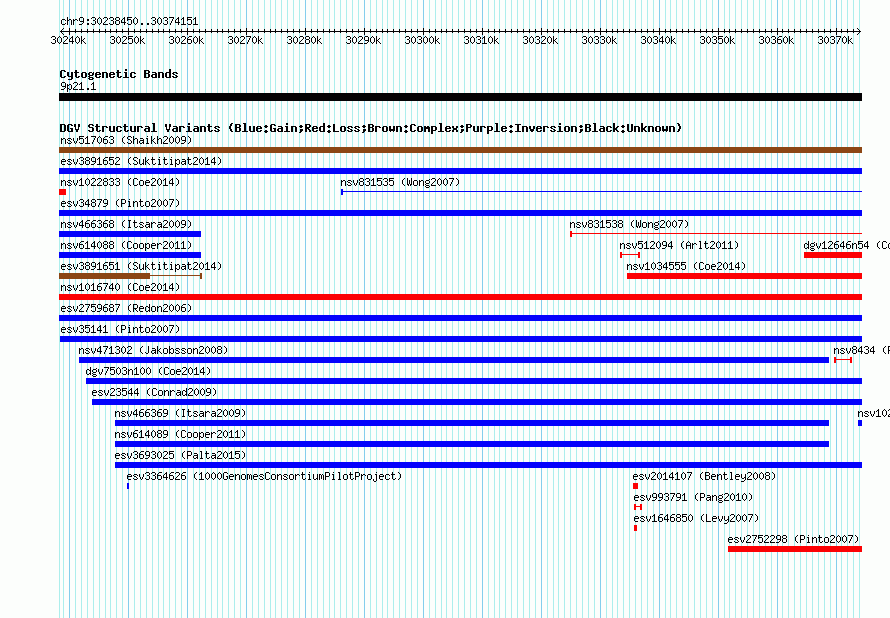Select the nsv471302 (Jakobsson2008) label
The height and width of the screenshot is (618, 890).
[153, 350]
